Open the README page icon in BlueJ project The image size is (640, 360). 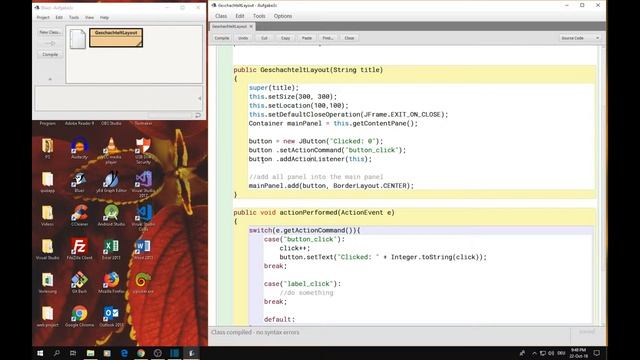78,39
